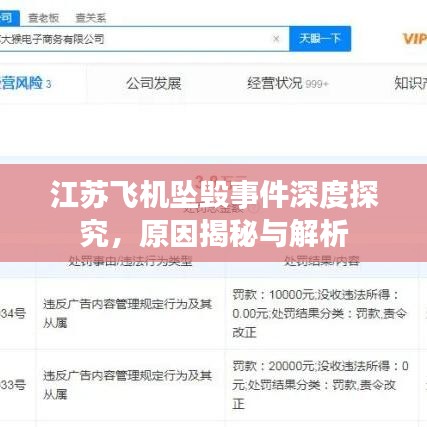Click the 罚款:10000元 penalty result cell
The height and width of the screenshot is (427, 427).
pyautogui.click(x=320, y=313)
